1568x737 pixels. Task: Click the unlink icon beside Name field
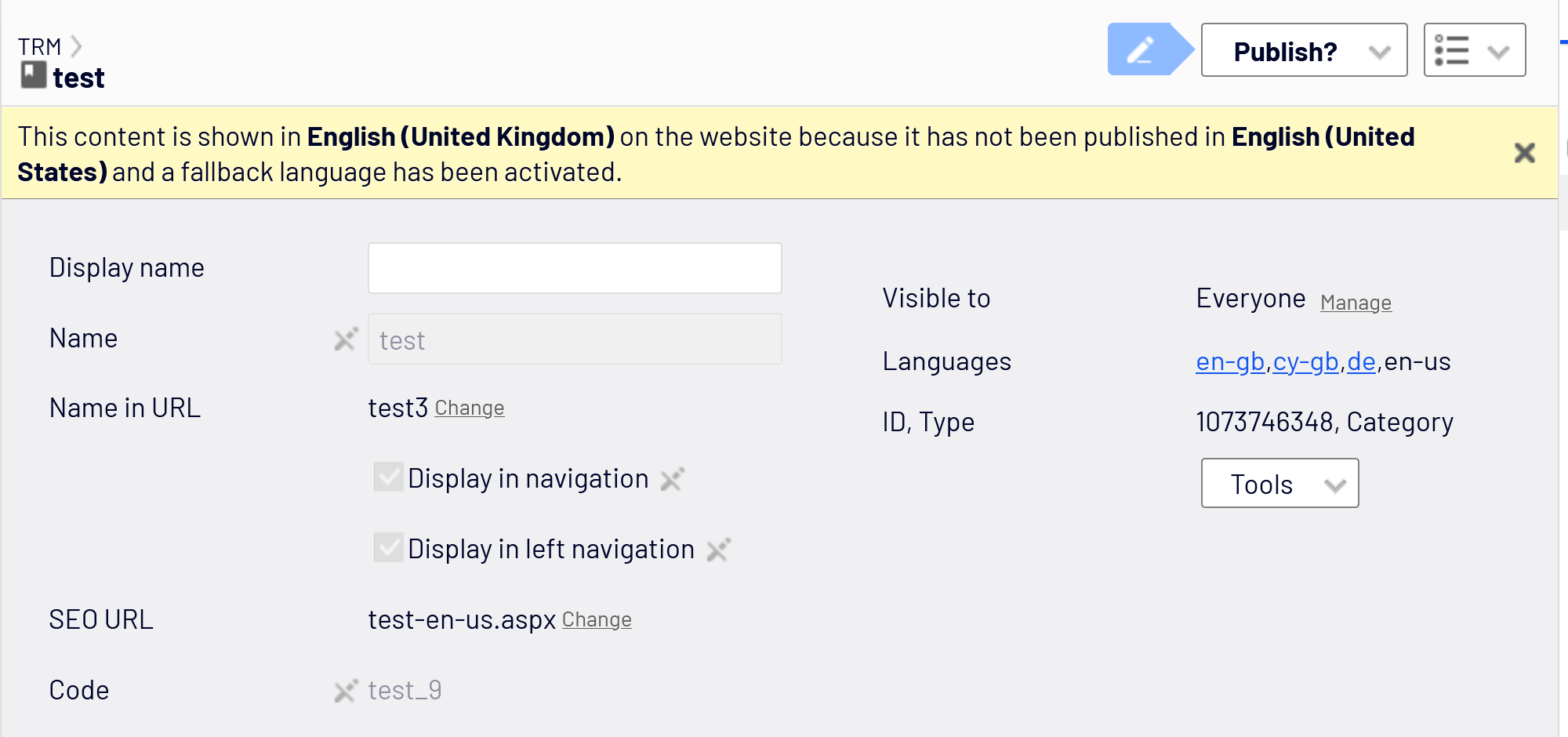[346, 339]
